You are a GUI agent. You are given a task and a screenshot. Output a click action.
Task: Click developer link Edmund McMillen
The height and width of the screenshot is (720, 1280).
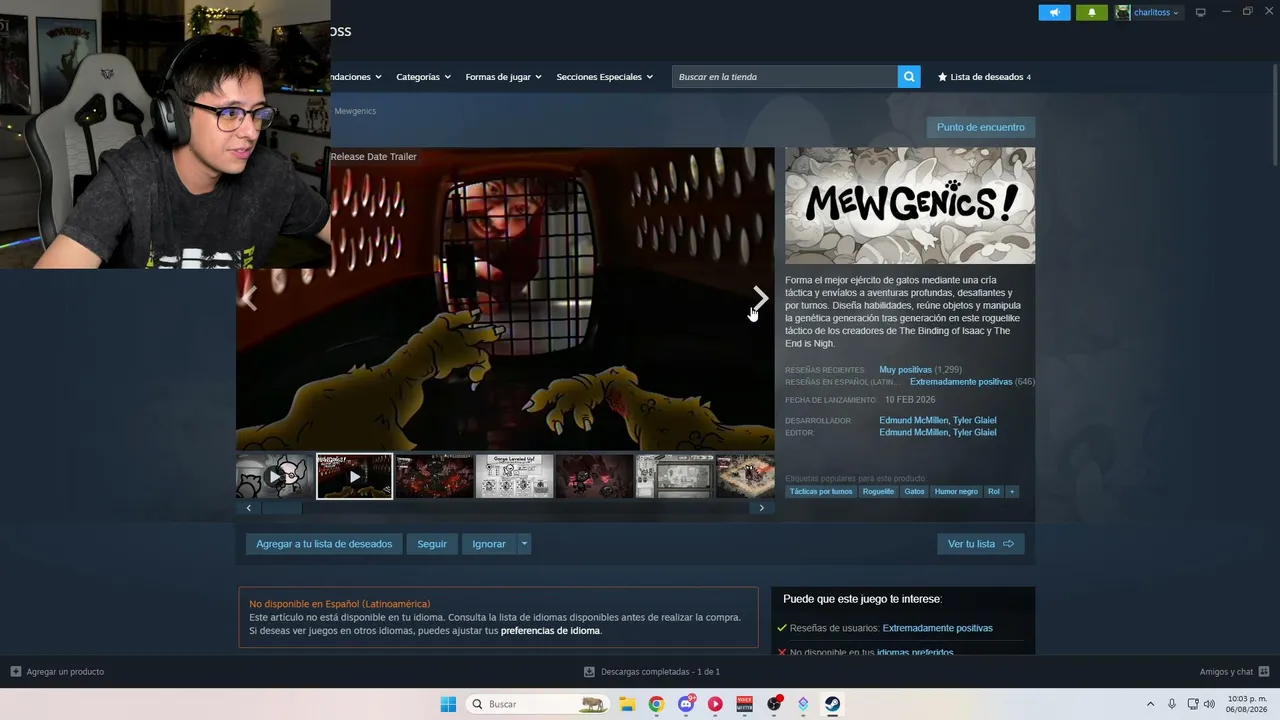tap(914, 421)
